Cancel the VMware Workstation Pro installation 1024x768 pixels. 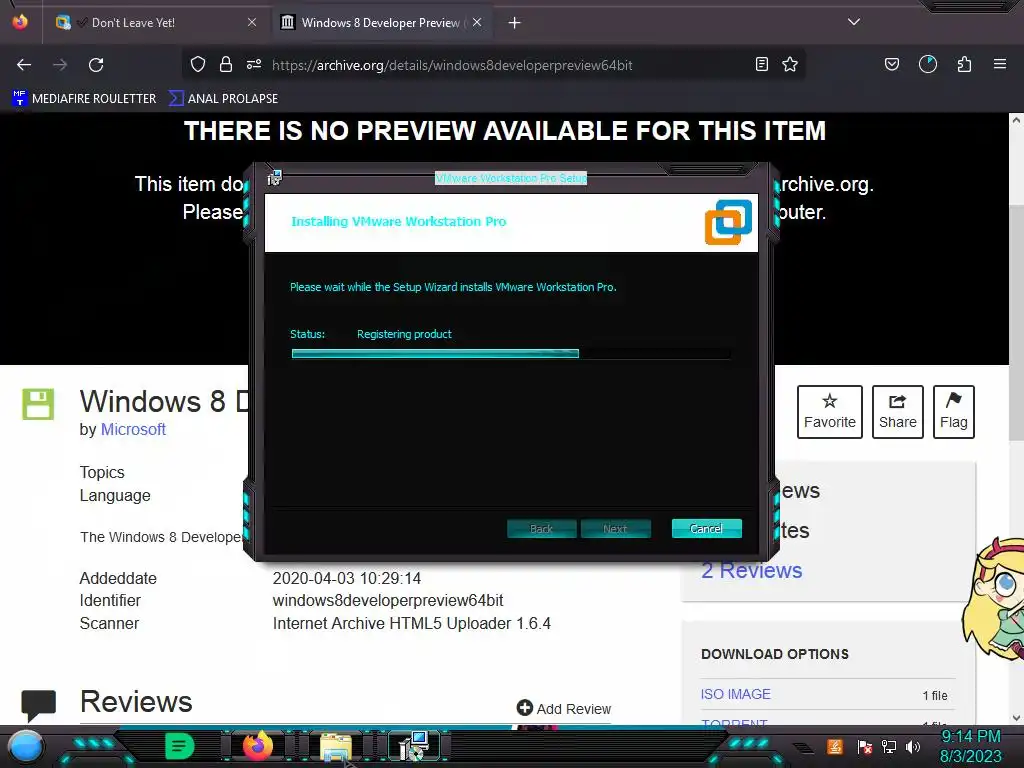[x=706, y=528]
